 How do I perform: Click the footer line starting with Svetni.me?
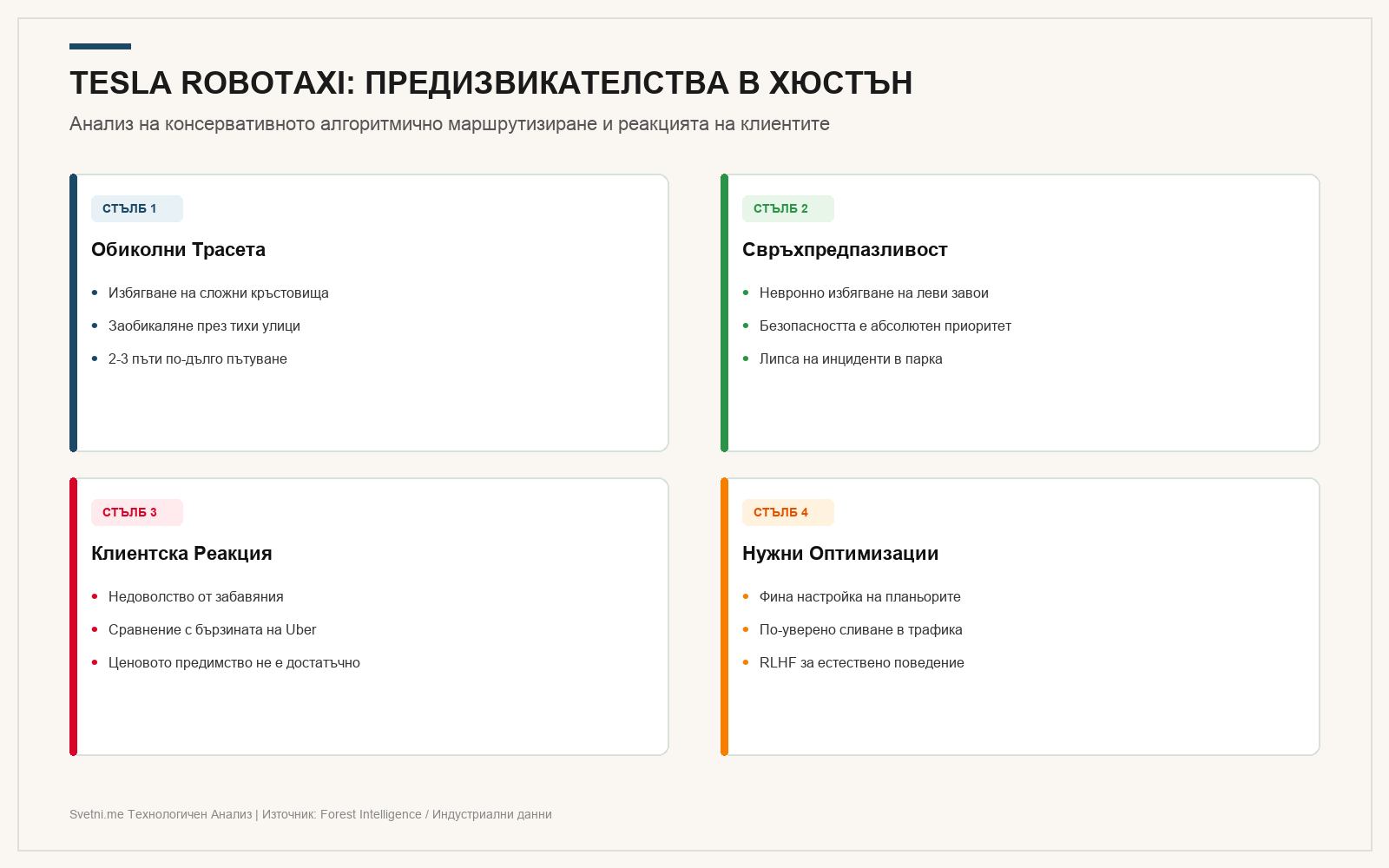[311, 814]
